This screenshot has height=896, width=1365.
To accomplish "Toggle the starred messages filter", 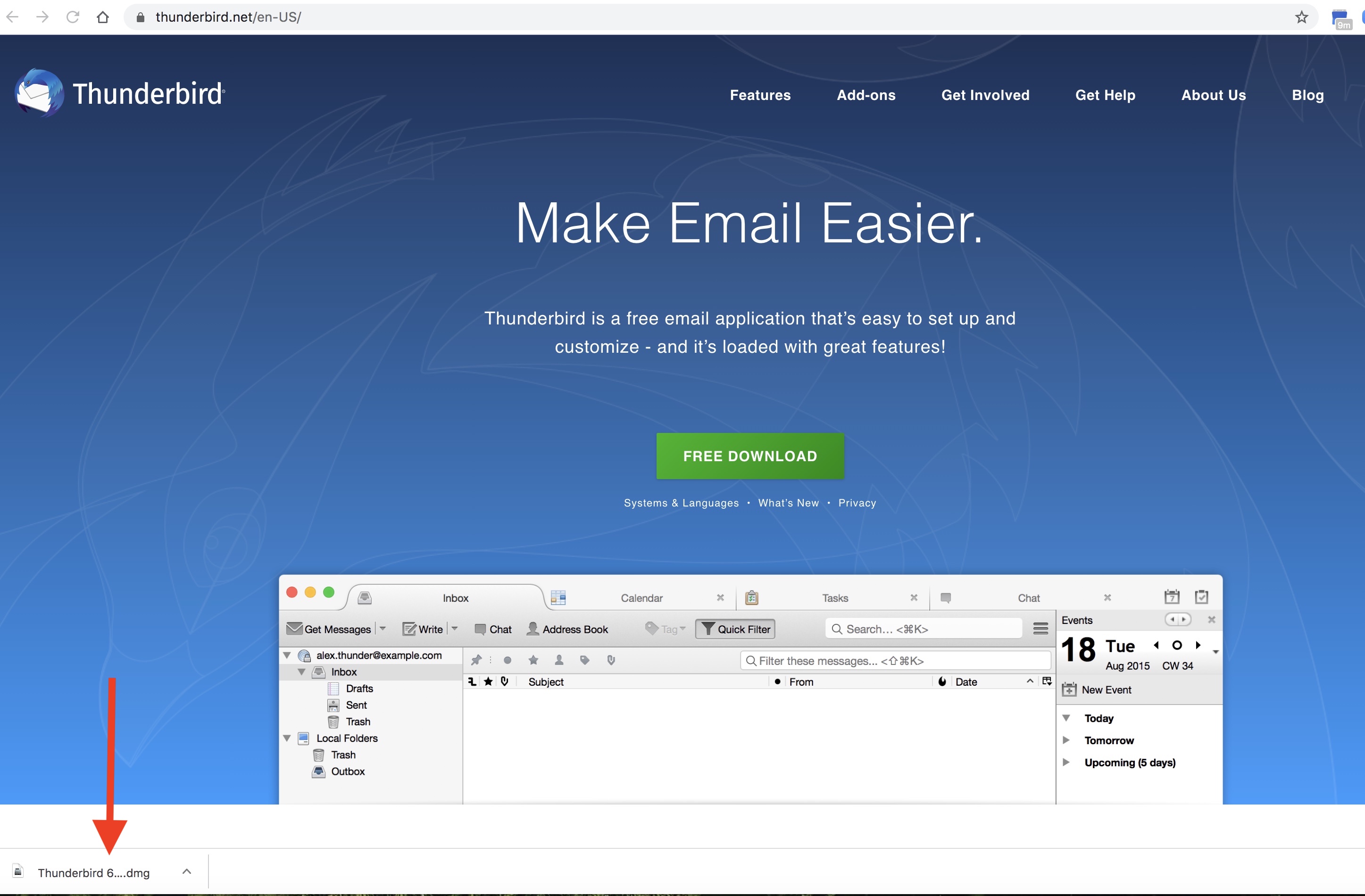I will [533, 660].
